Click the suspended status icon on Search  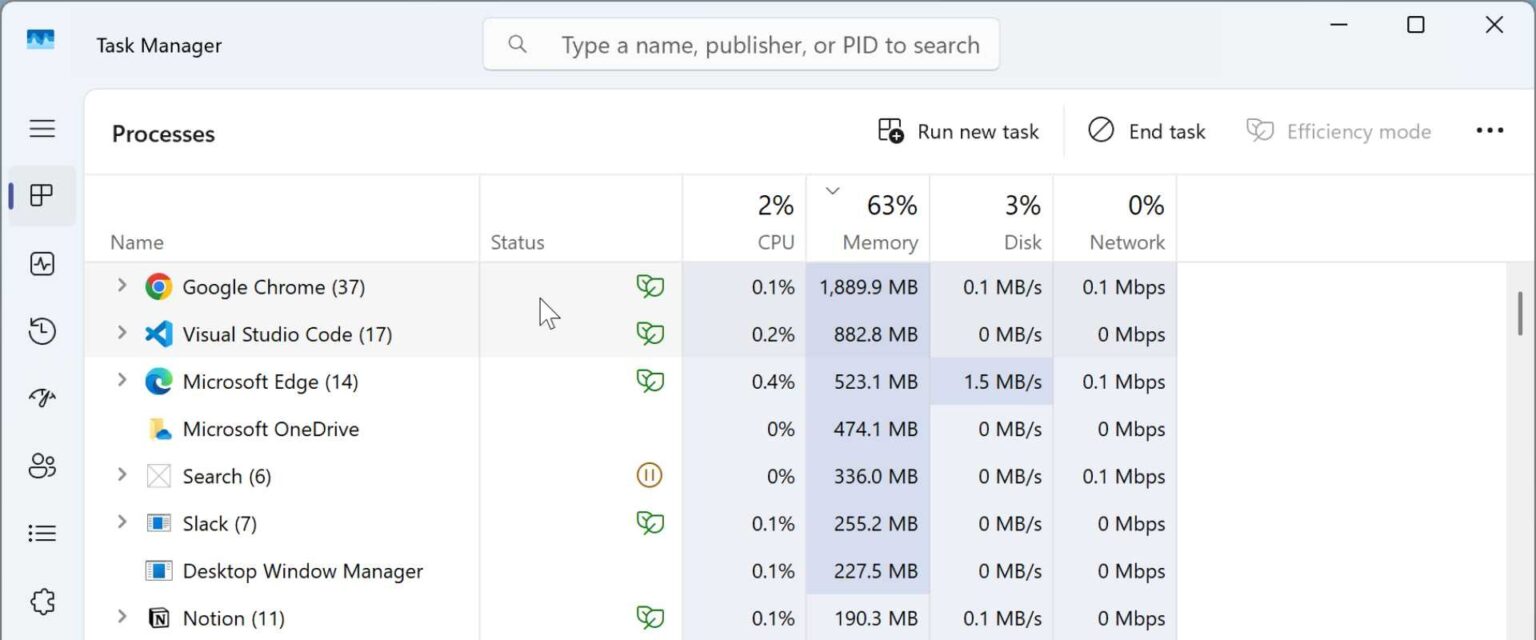(x=649, y=476)
